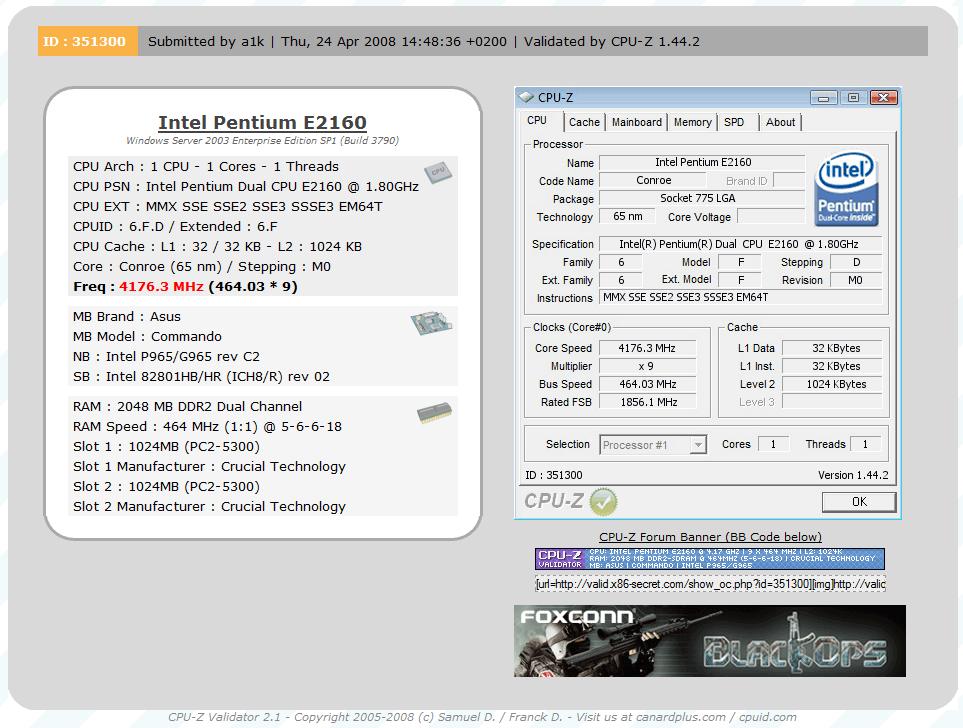Select the CPU tab

(x=537, y=120)
